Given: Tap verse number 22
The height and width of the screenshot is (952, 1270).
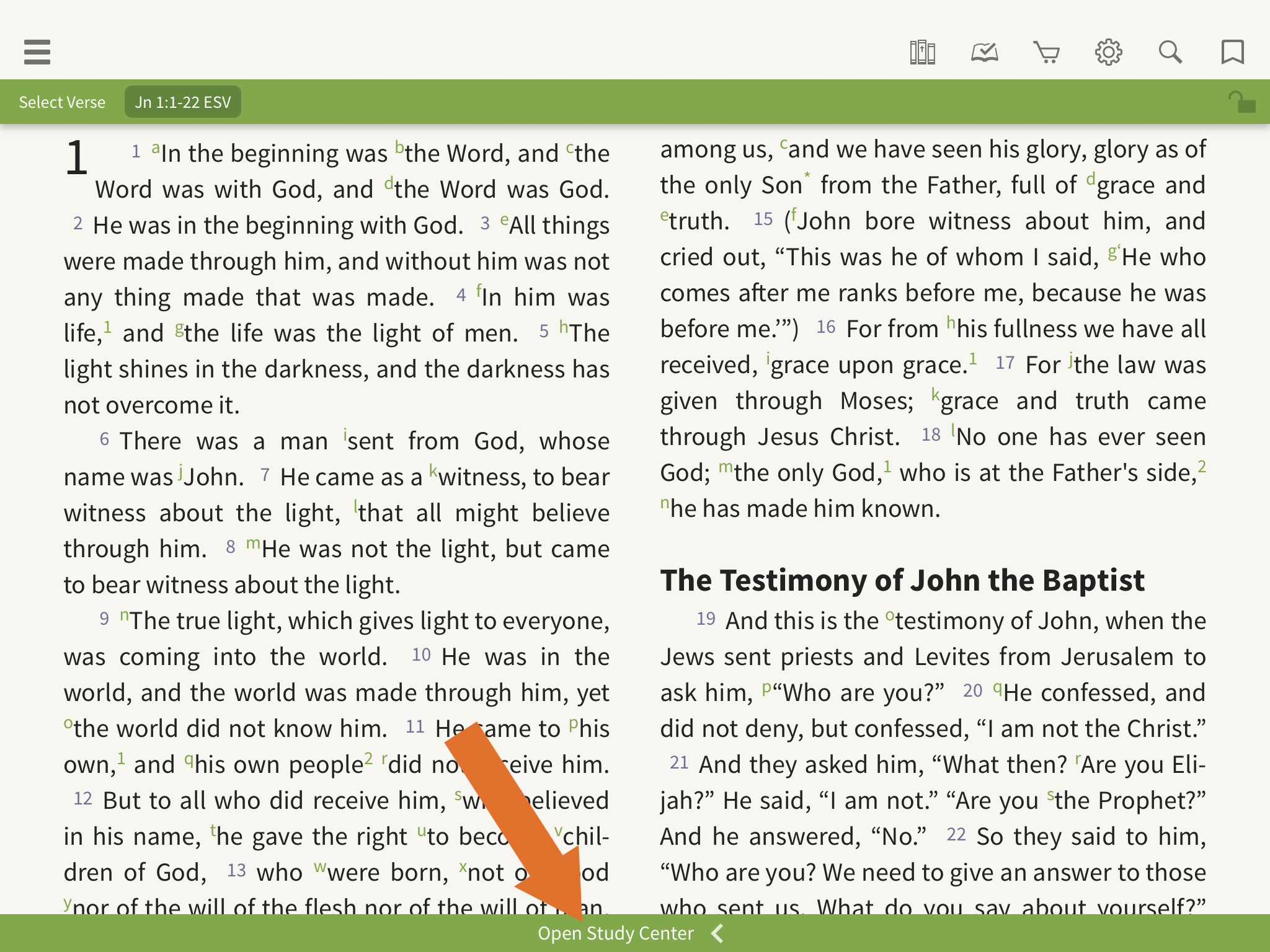Looking at the screenshot, I should point(956,834).
